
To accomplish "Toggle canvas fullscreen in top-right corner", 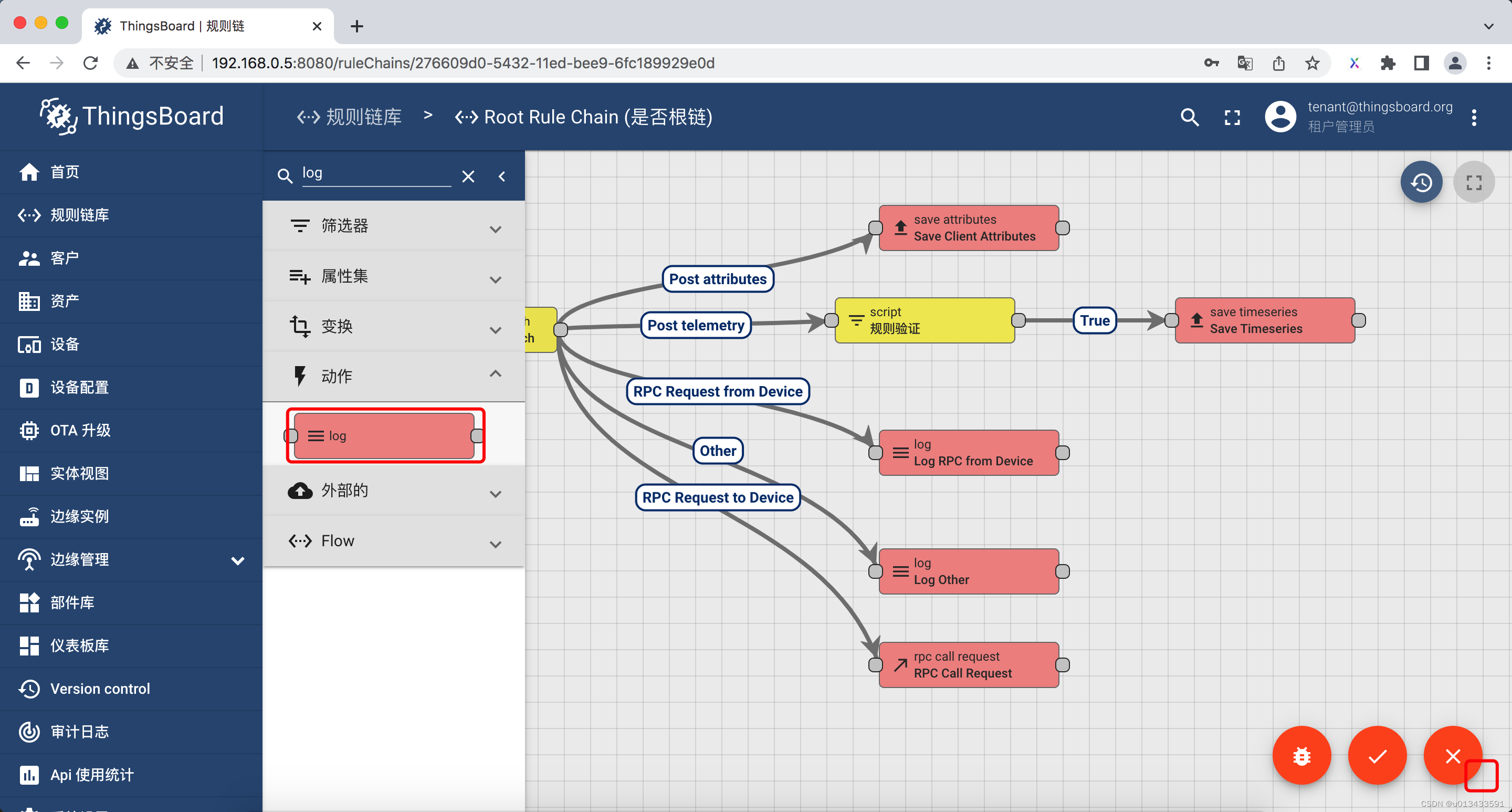I will (x=1473, y=182).
